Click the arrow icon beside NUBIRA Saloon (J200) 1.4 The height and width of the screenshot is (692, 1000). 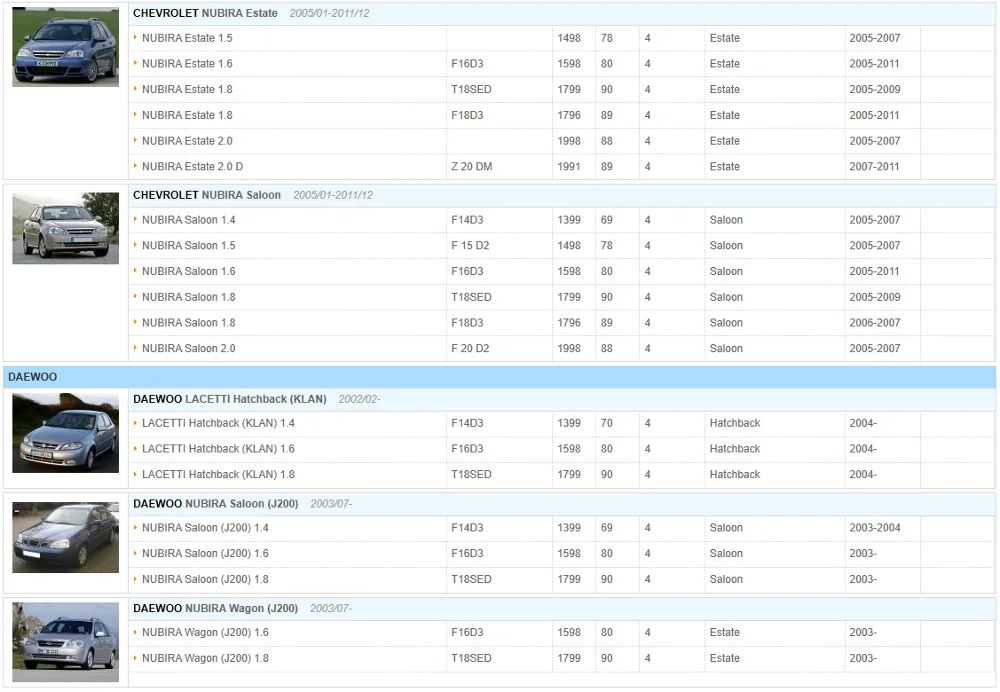click(136, 528)
